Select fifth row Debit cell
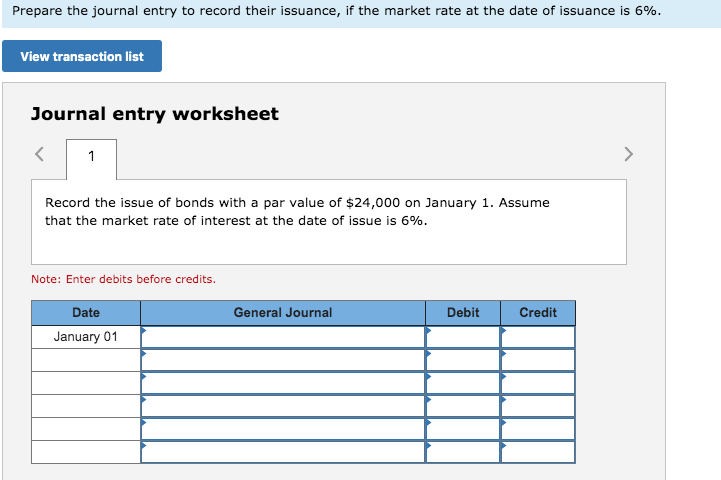 pos(463,429)
